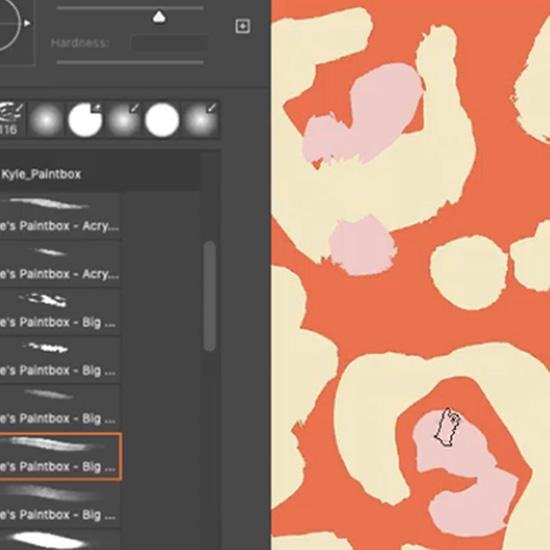The width and height of the screenshot is (550, 550).
Task: Create new brush preset plus icon
Action: coord(242,26)
